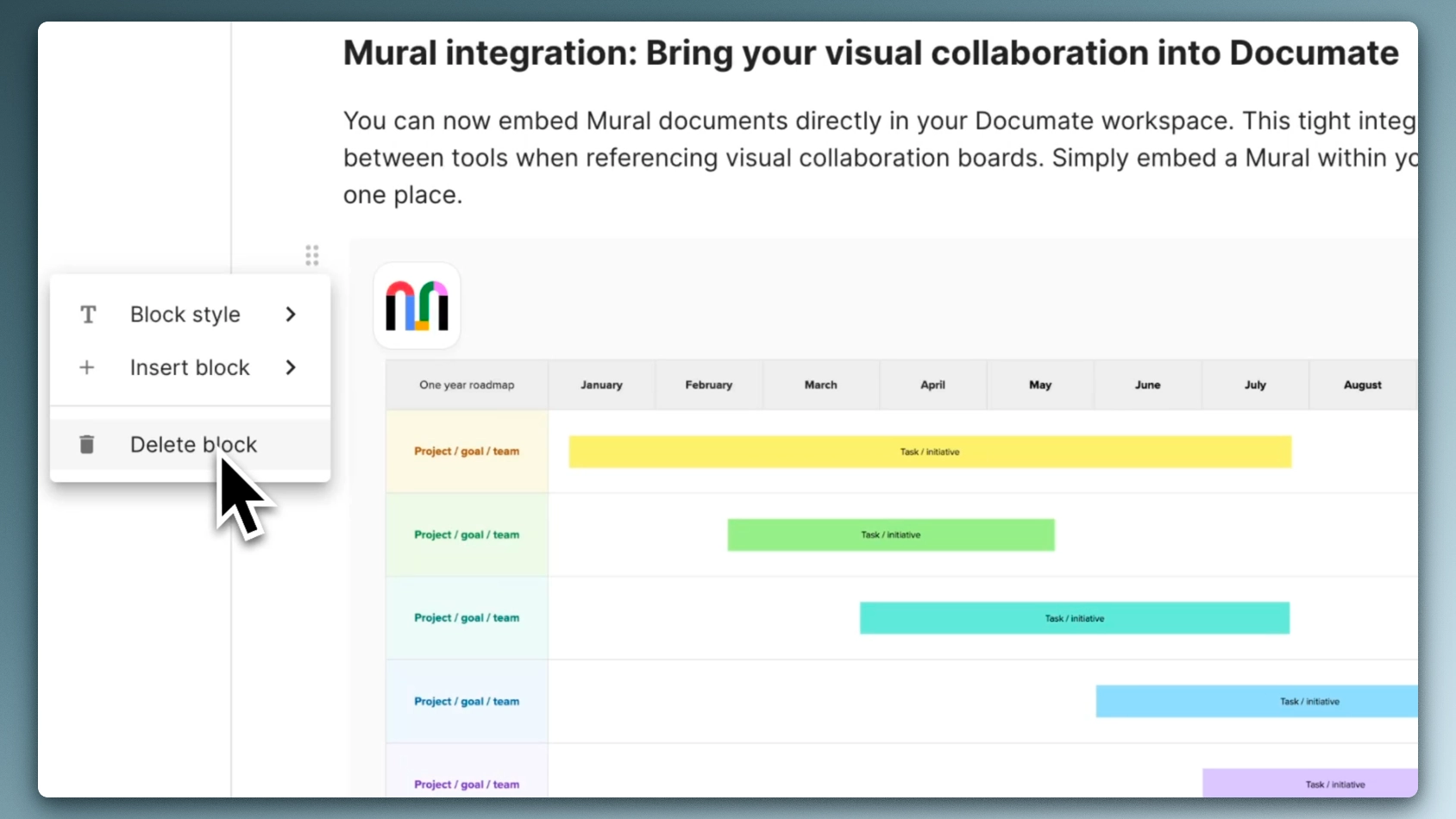Click the August column header
1456x819 pixels.
click(x=1363, y=384)
